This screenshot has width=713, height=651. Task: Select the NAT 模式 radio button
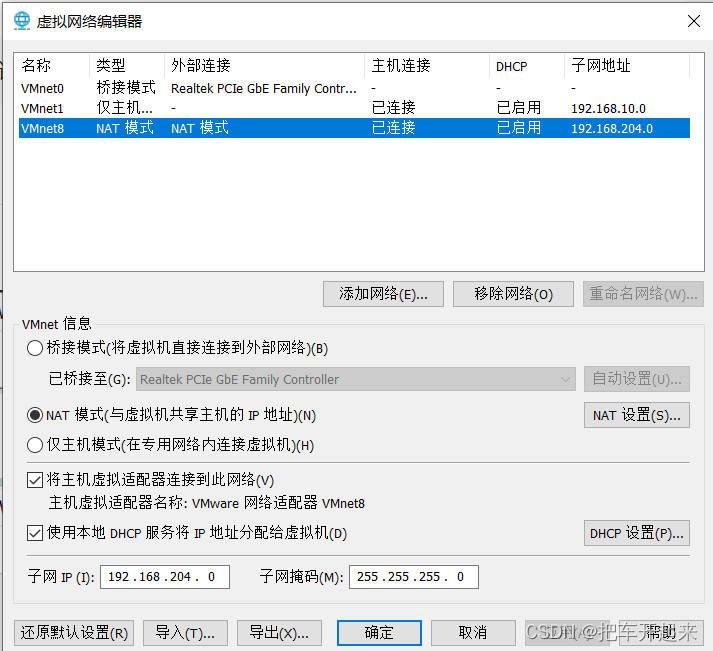pos(35,415)
